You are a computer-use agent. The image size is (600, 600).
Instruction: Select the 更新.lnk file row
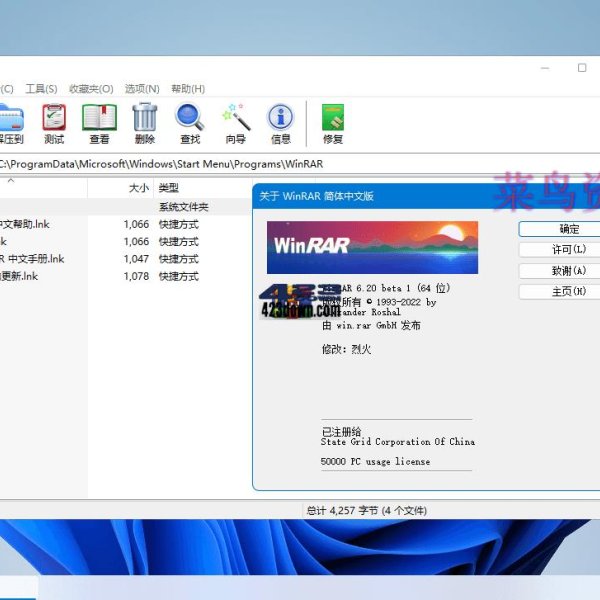[126, 276]
